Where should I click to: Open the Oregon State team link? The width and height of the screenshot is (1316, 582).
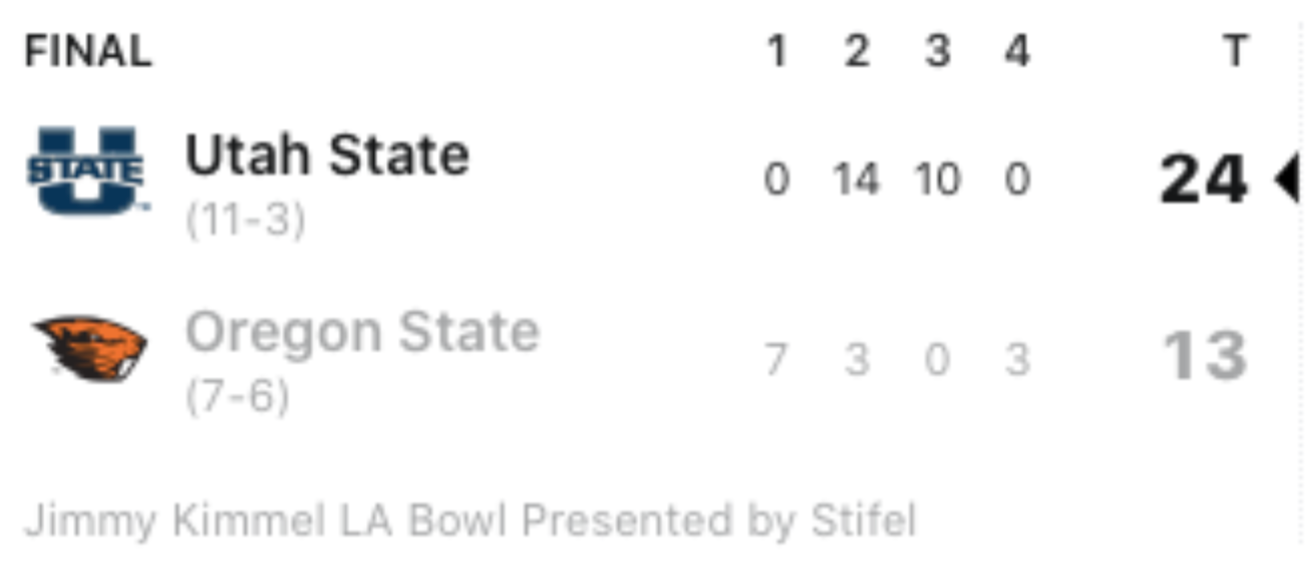pyautogui.click(x=362, y=332)
